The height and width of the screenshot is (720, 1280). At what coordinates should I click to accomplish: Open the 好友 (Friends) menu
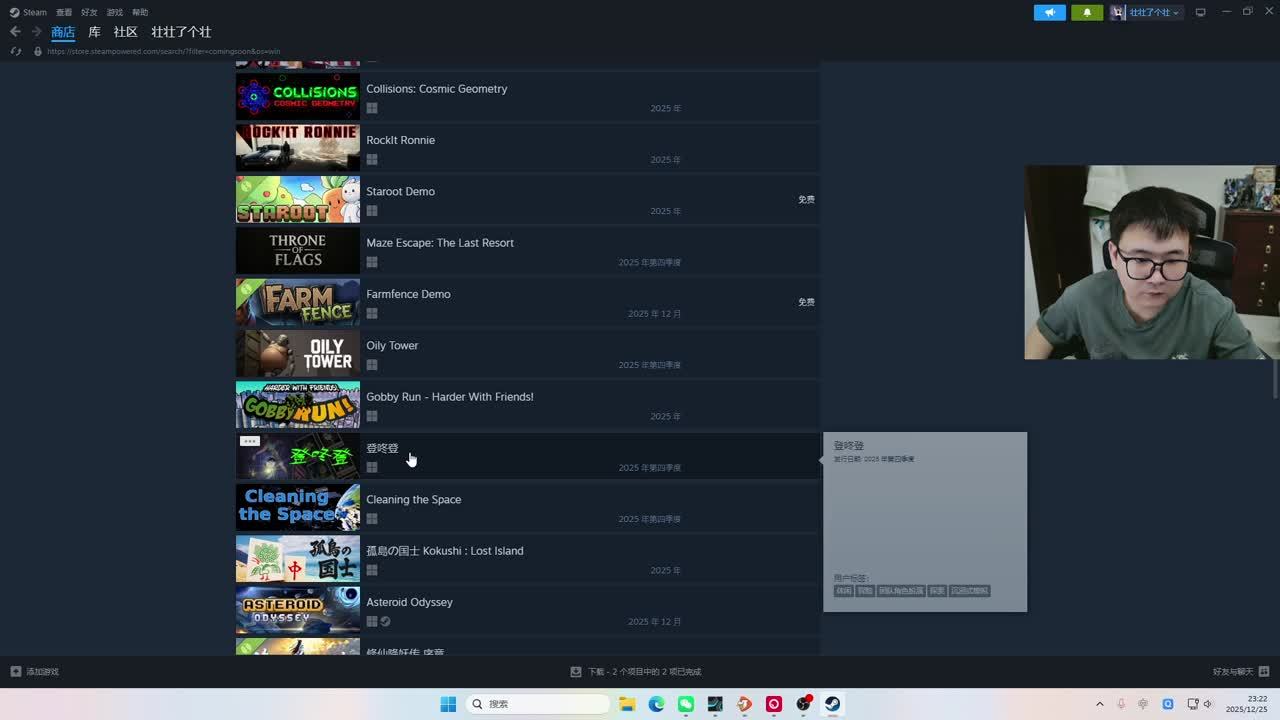(x=89, y=12)
